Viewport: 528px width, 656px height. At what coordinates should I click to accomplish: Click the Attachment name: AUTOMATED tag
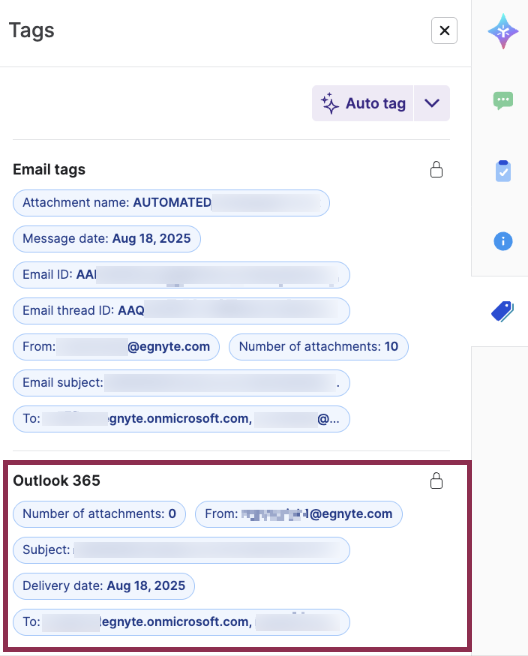pos(171,203)
